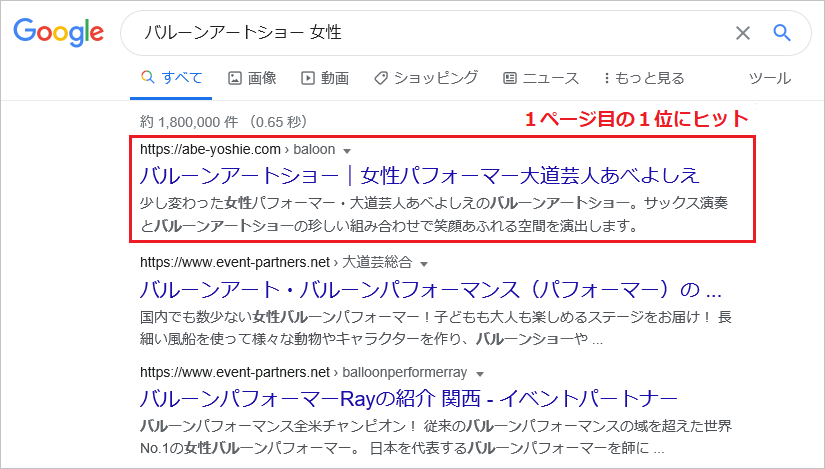This screenshot has width=825, height=469.
Task: Click the 画像 tab picture icon
Action: 235,78
